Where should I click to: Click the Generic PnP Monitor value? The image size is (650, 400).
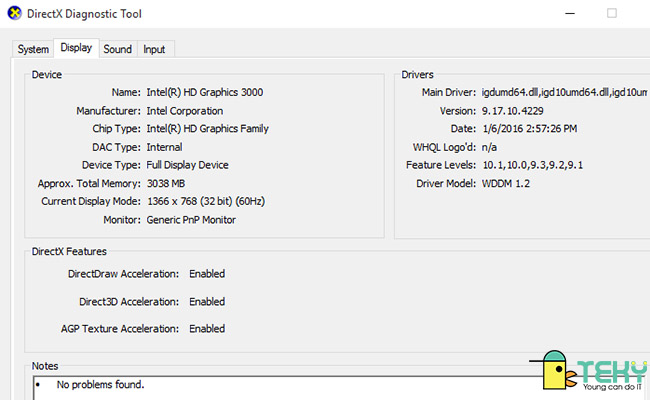[x=191, y=220]
